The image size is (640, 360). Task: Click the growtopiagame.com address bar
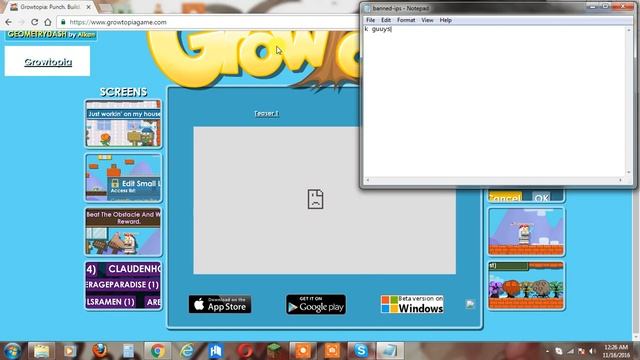[x=208, y=22]
